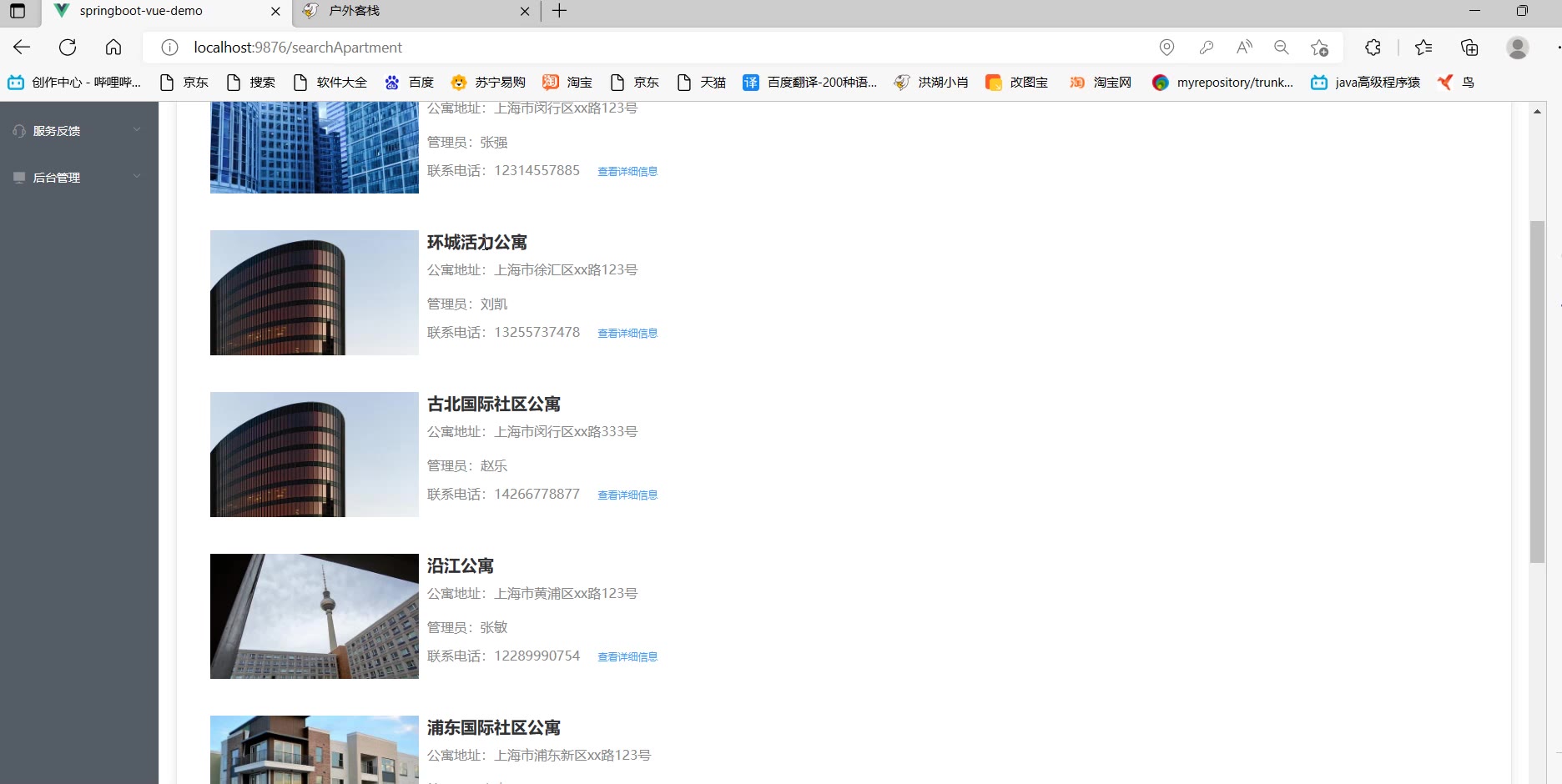Image resolution: width=1562 pixels, height=784 pixels.
Task: Open the browser extensions menu
Action: pos(1373,48)
